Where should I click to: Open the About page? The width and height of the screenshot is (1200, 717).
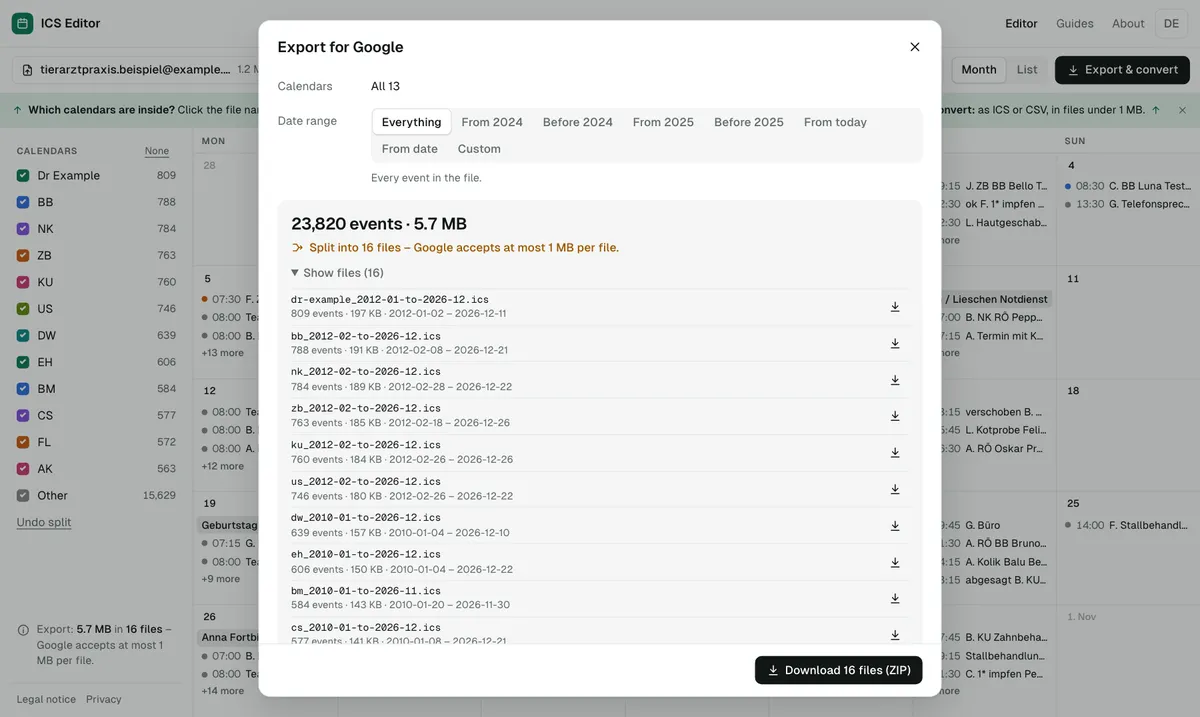pyautogui.click(x=1128, y=23)
